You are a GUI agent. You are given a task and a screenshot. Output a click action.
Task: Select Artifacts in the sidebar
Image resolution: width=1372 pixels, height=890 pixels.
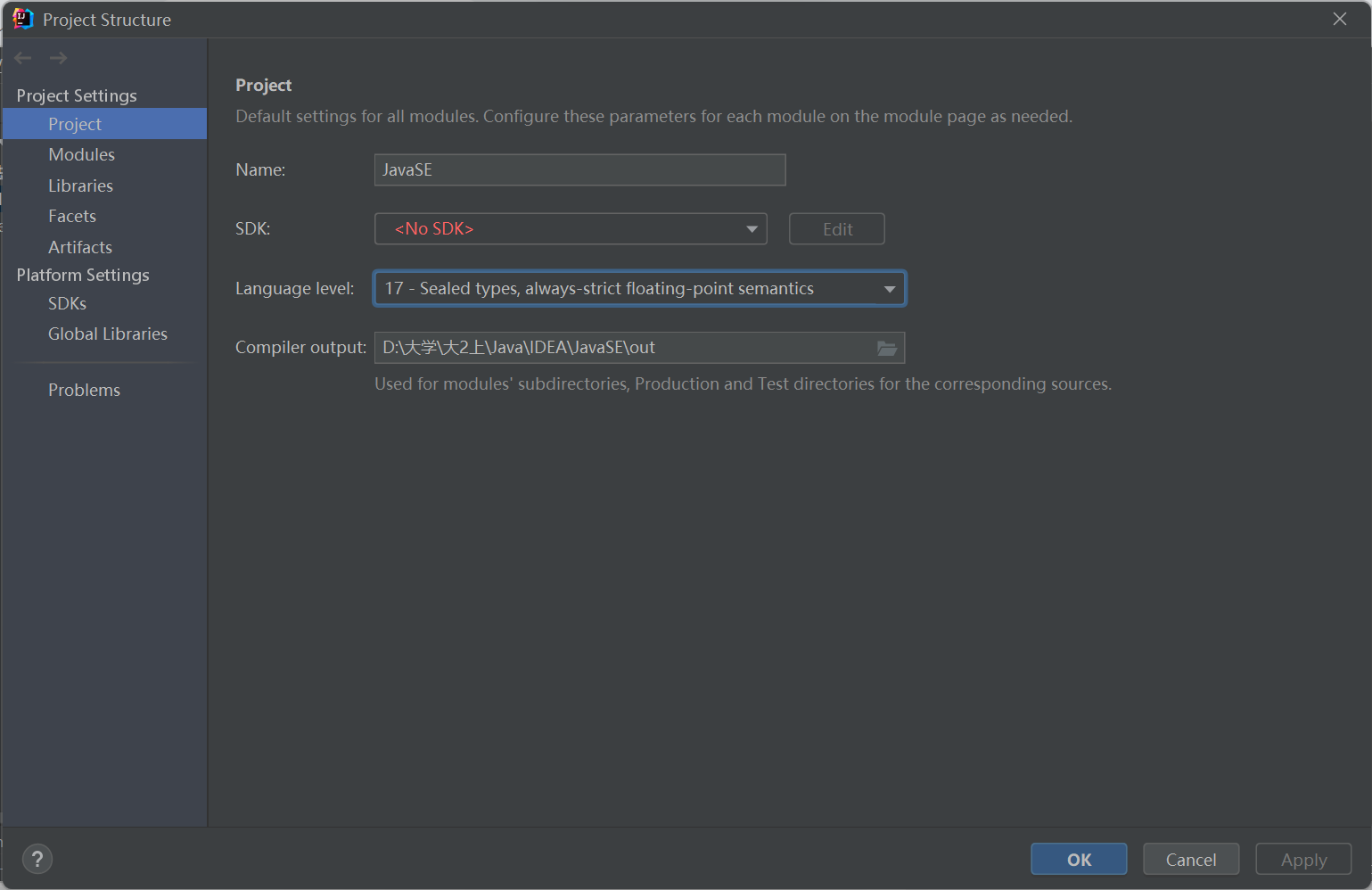point(80,247)
